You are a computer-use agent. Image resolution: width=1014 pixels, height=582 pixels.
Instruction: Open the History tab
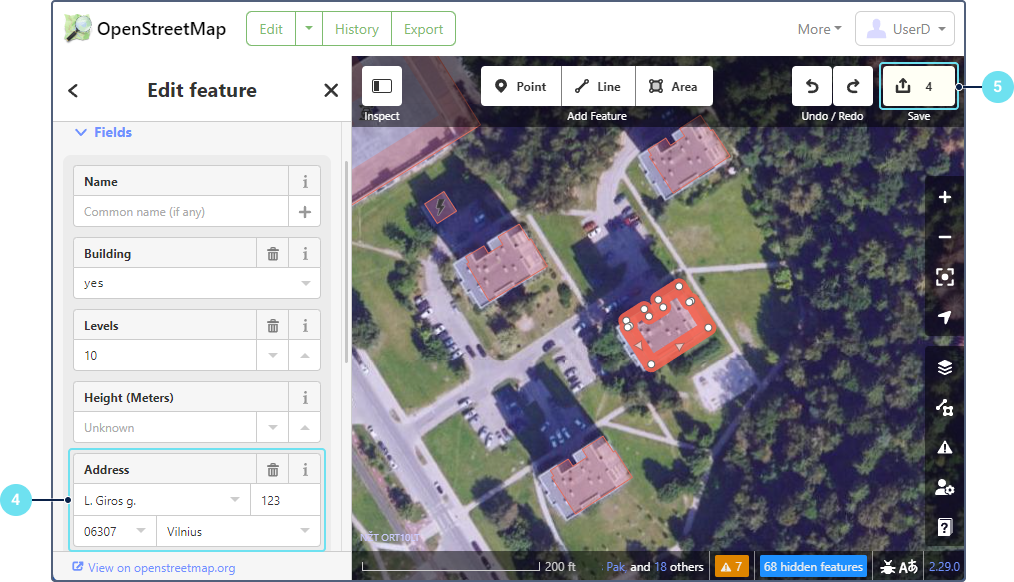pos(356,29)
